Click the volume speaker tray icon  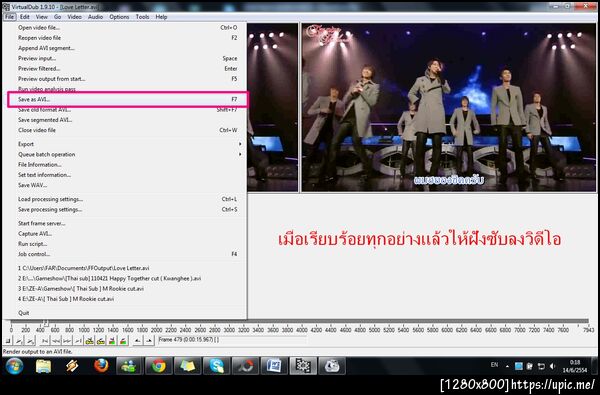tap(552, 366)
